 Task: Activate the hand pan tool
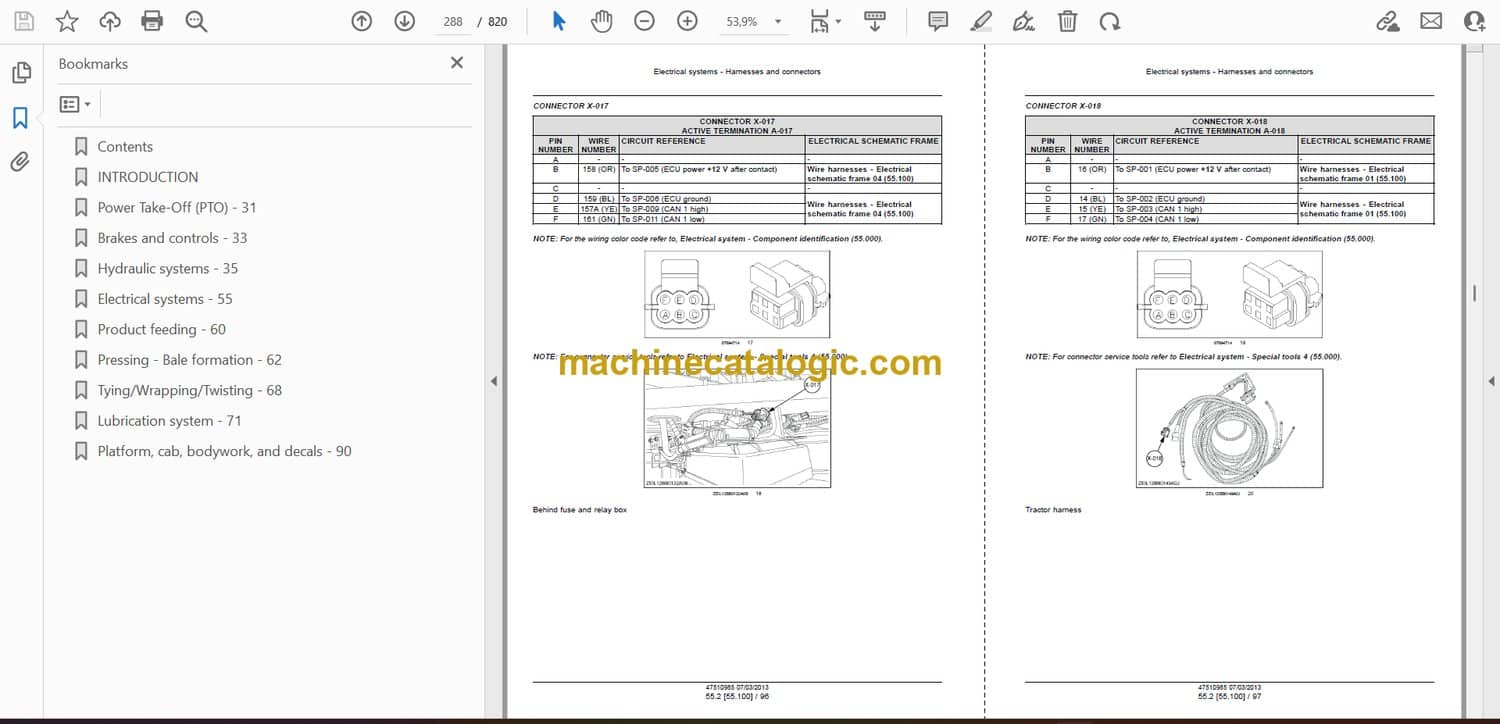tap(601, 21)
